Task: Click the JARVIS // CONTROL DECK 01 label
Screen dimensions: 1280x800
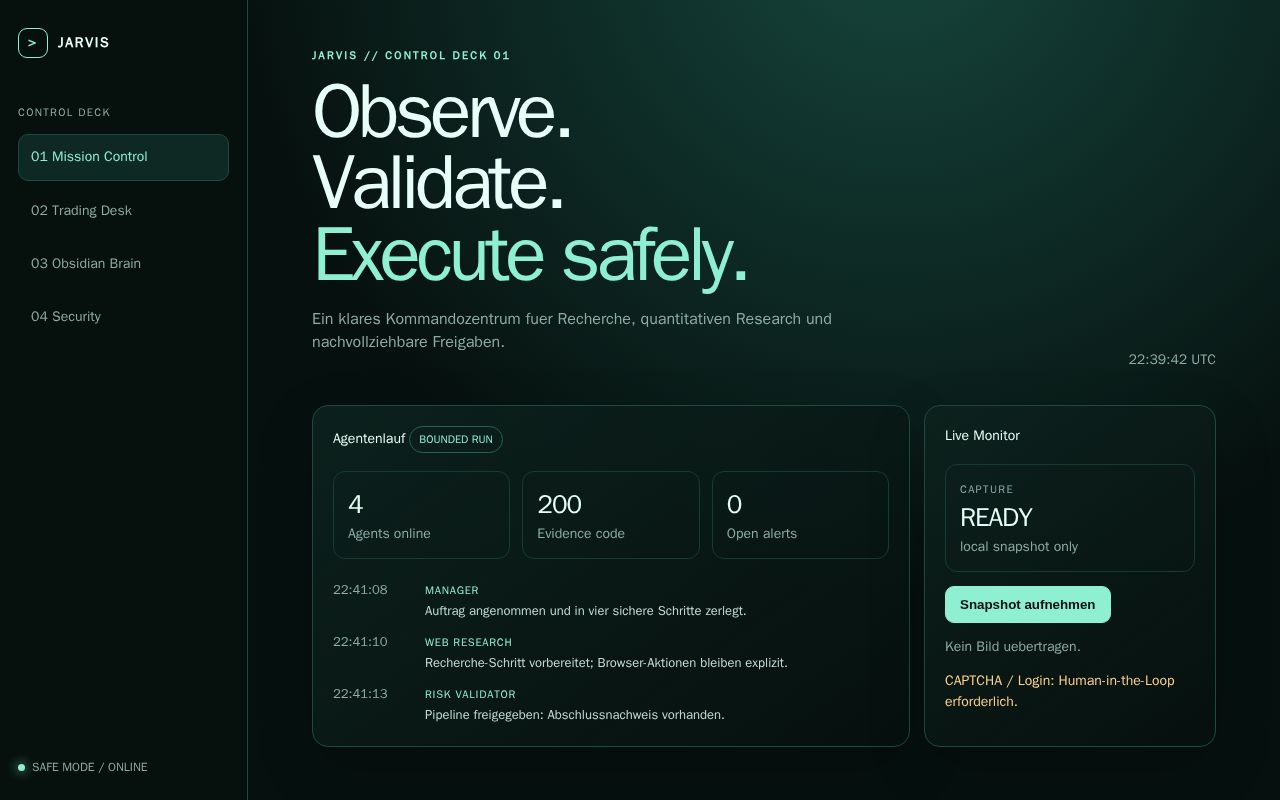Action: [x=411, y=55]
